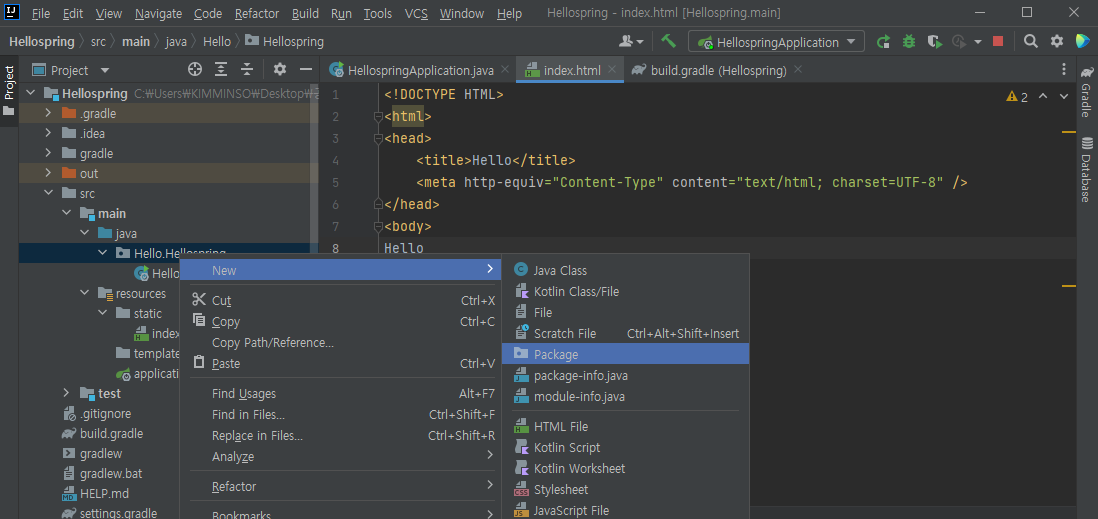Collapse all in Project panel
The image size is (1098, 519).
coord(246,69)
